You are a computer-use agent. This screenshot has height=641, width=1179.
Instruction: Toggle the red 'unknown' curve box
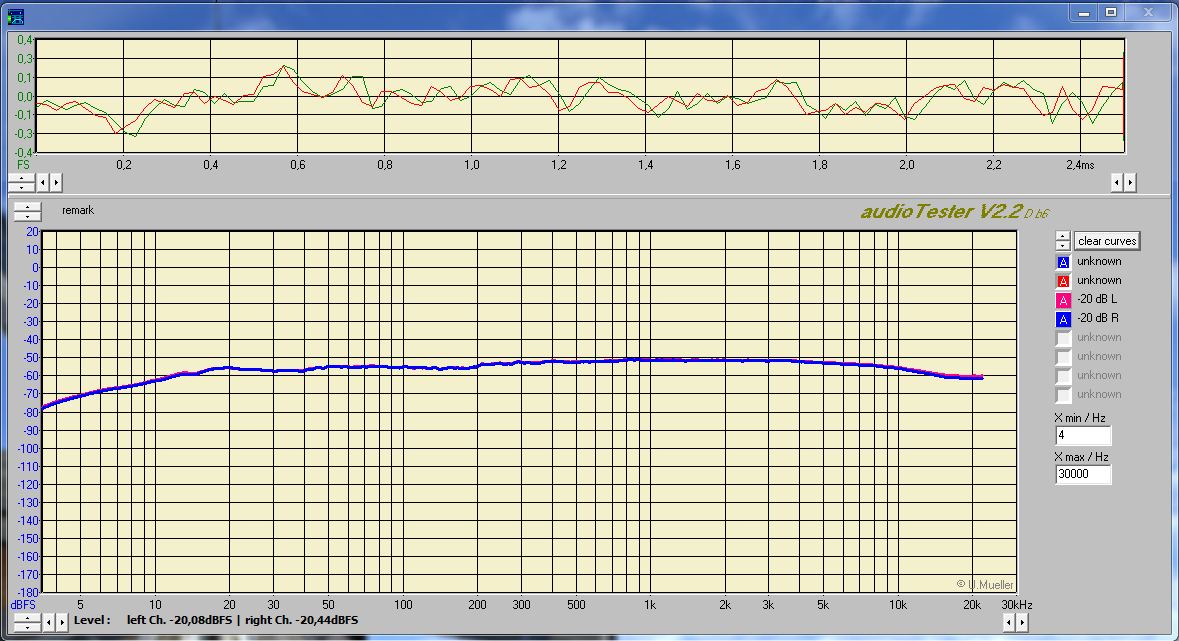point(1063,281)
